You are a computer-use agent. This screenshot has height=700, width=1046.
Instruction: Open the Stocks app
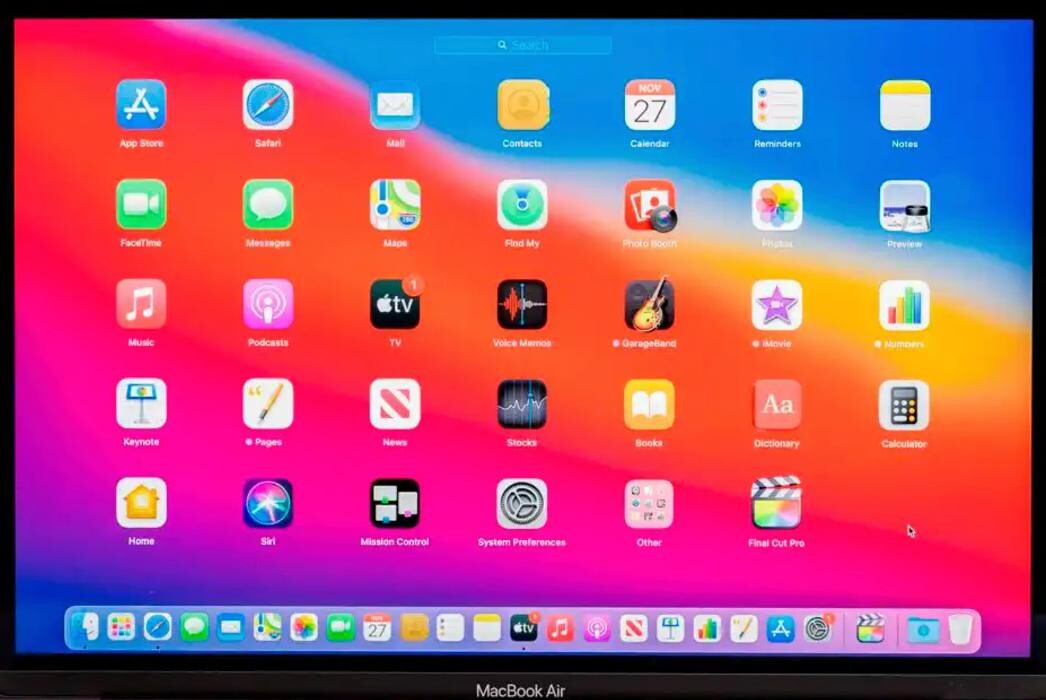pyautogui.click(x=522, y=404)
